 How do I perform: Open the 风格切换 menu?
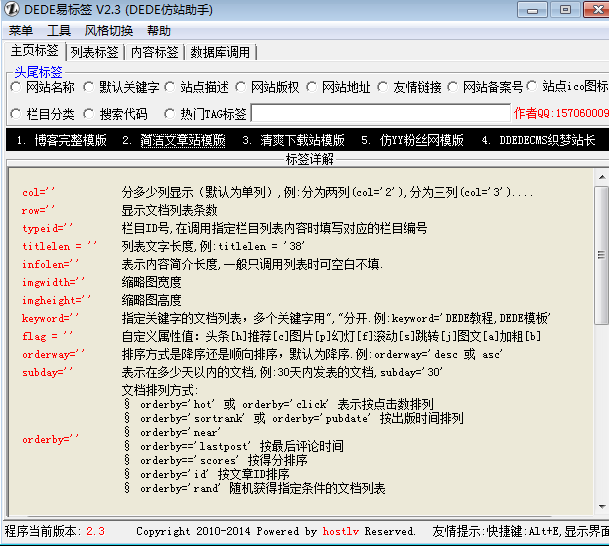pos(109,31)
